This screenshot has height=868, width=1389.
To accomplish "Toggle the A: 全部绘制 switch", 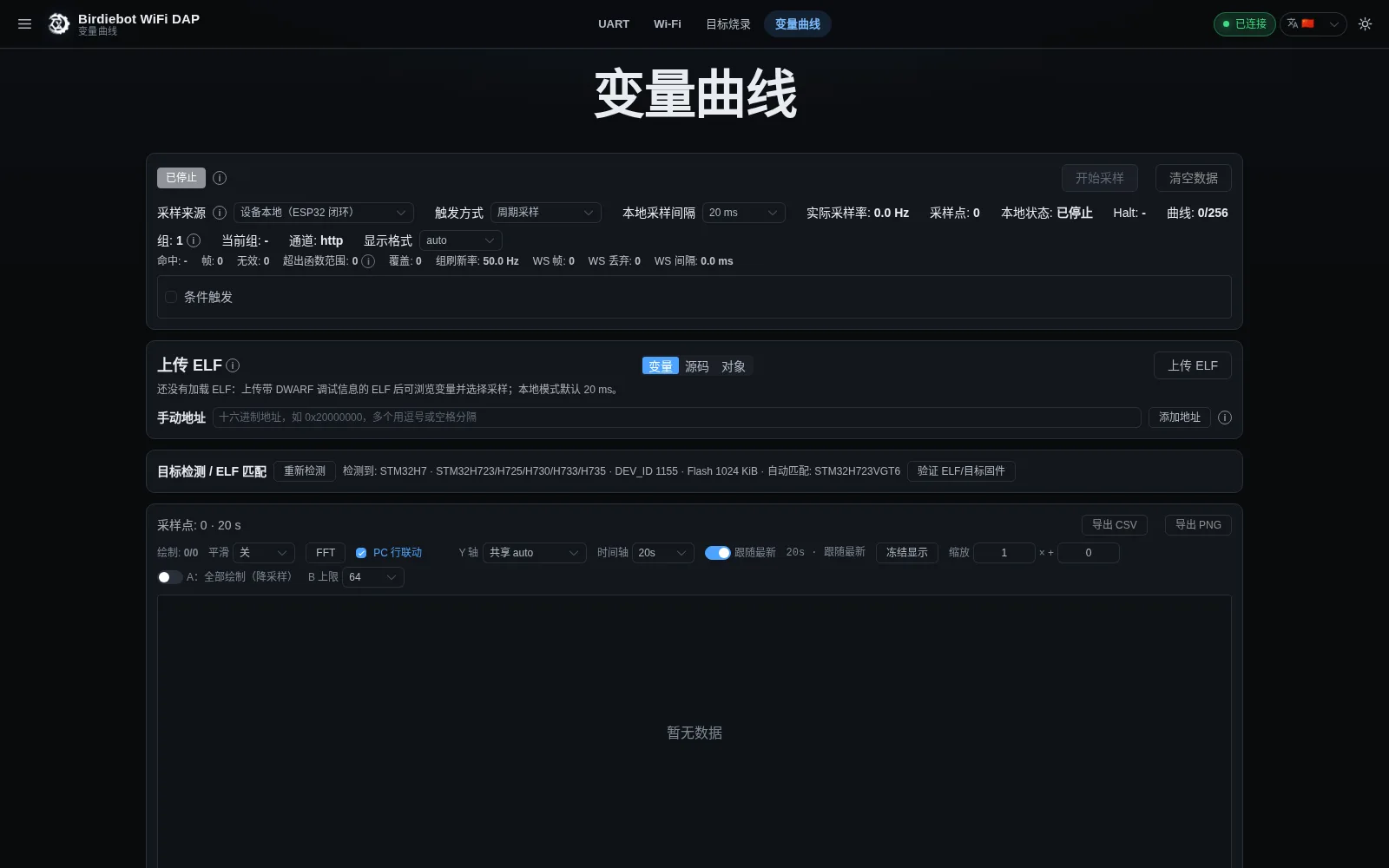I will [x=170, y=577].
